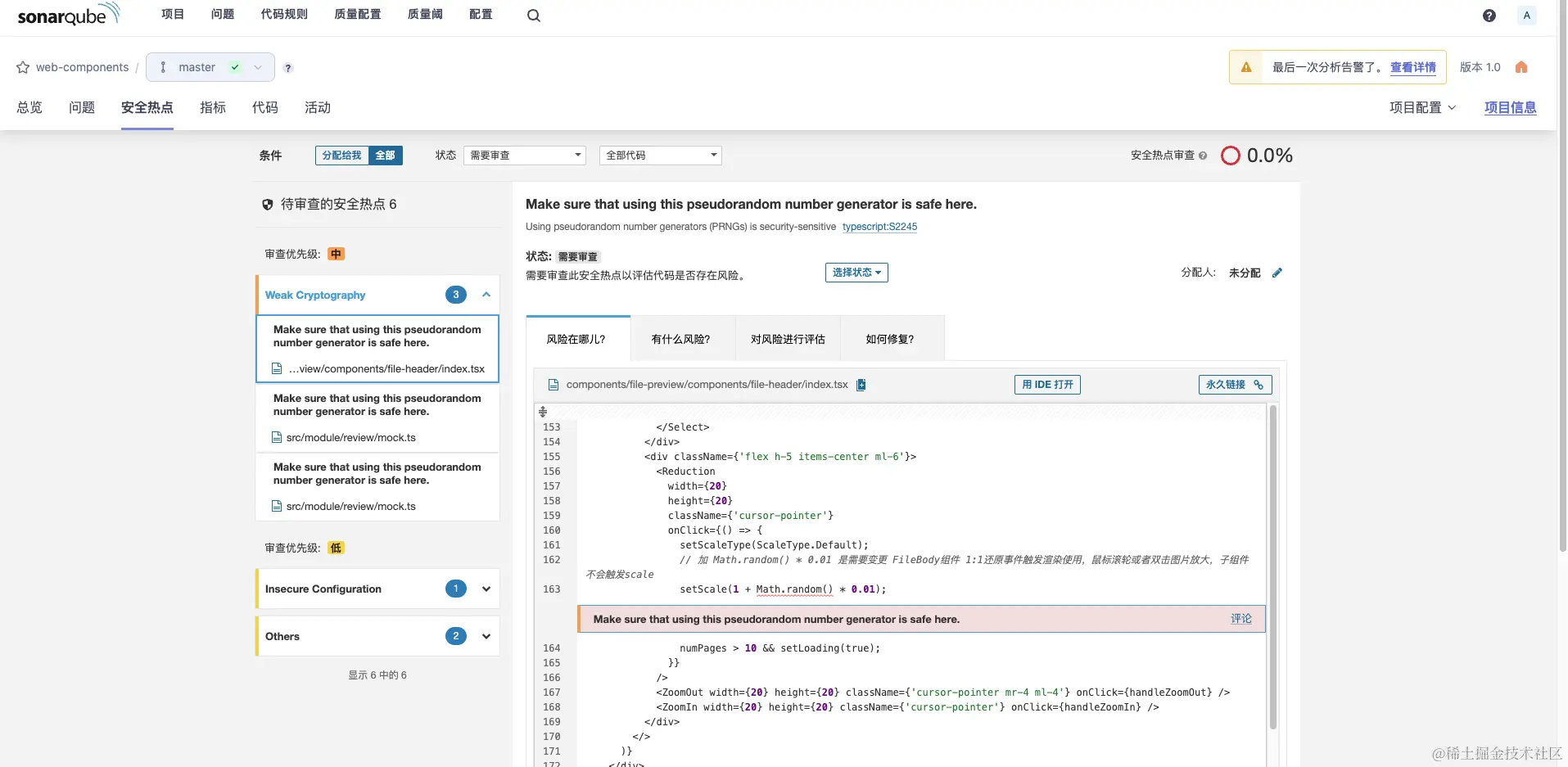The image size is (1568, 767).
Task: Click the SonarQube logo
Action: 69,14
